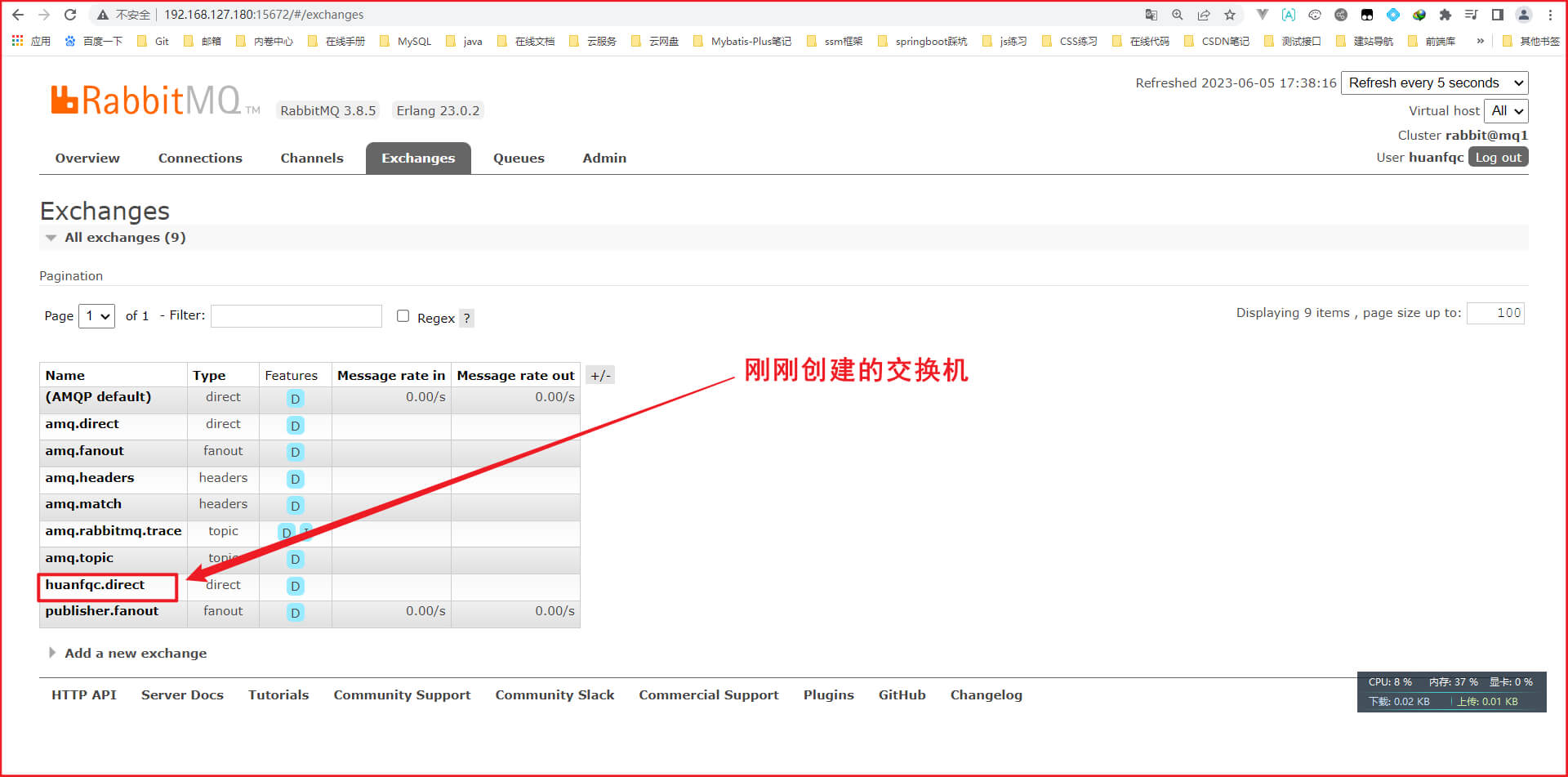Show more bookmarks with the chevron
1568x777 pixels.
point(1480,41)
